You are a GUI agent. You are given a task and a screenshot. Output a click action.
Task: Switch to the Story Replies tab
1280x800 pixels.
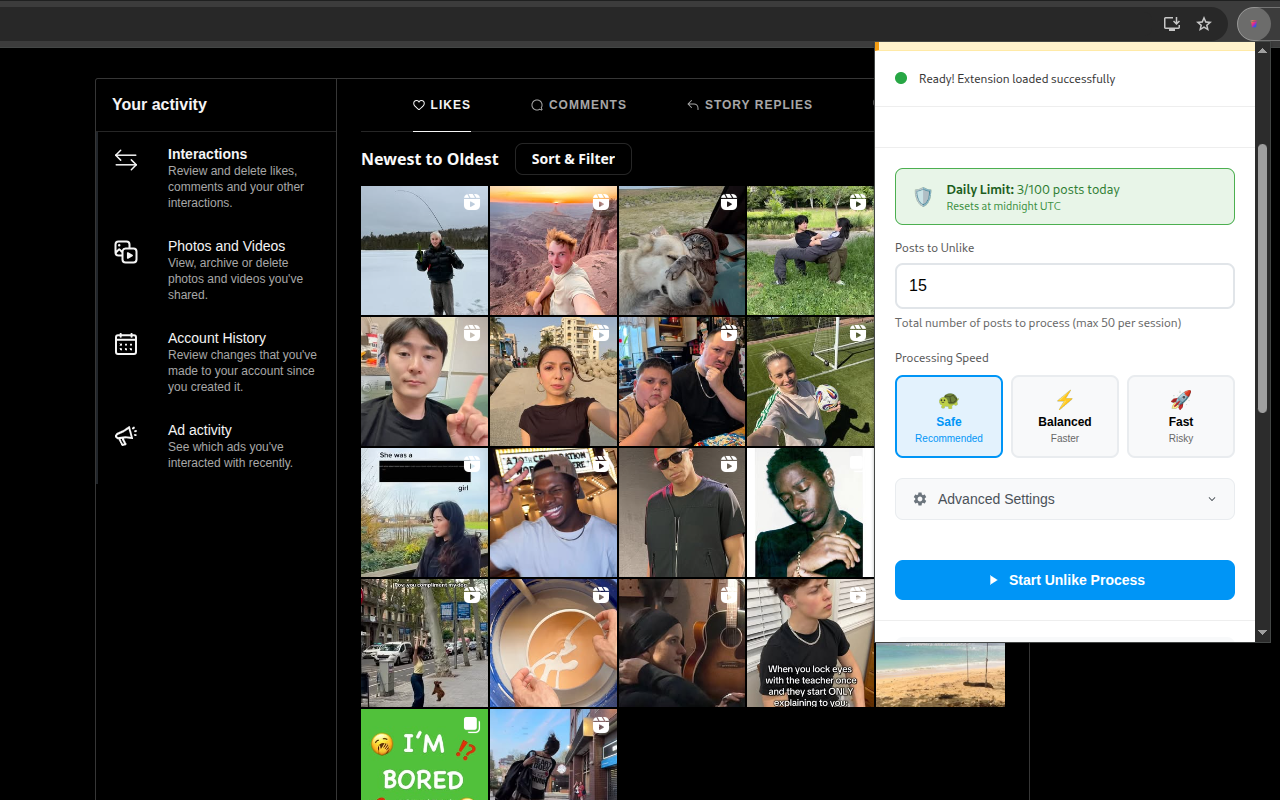(x=749, y=105)
